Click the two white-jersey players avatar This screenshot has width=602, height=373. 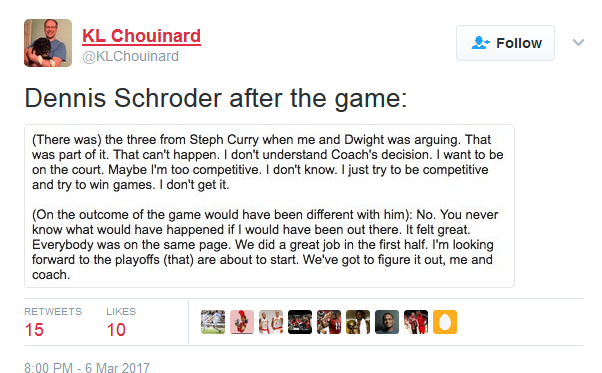point(271,322)
